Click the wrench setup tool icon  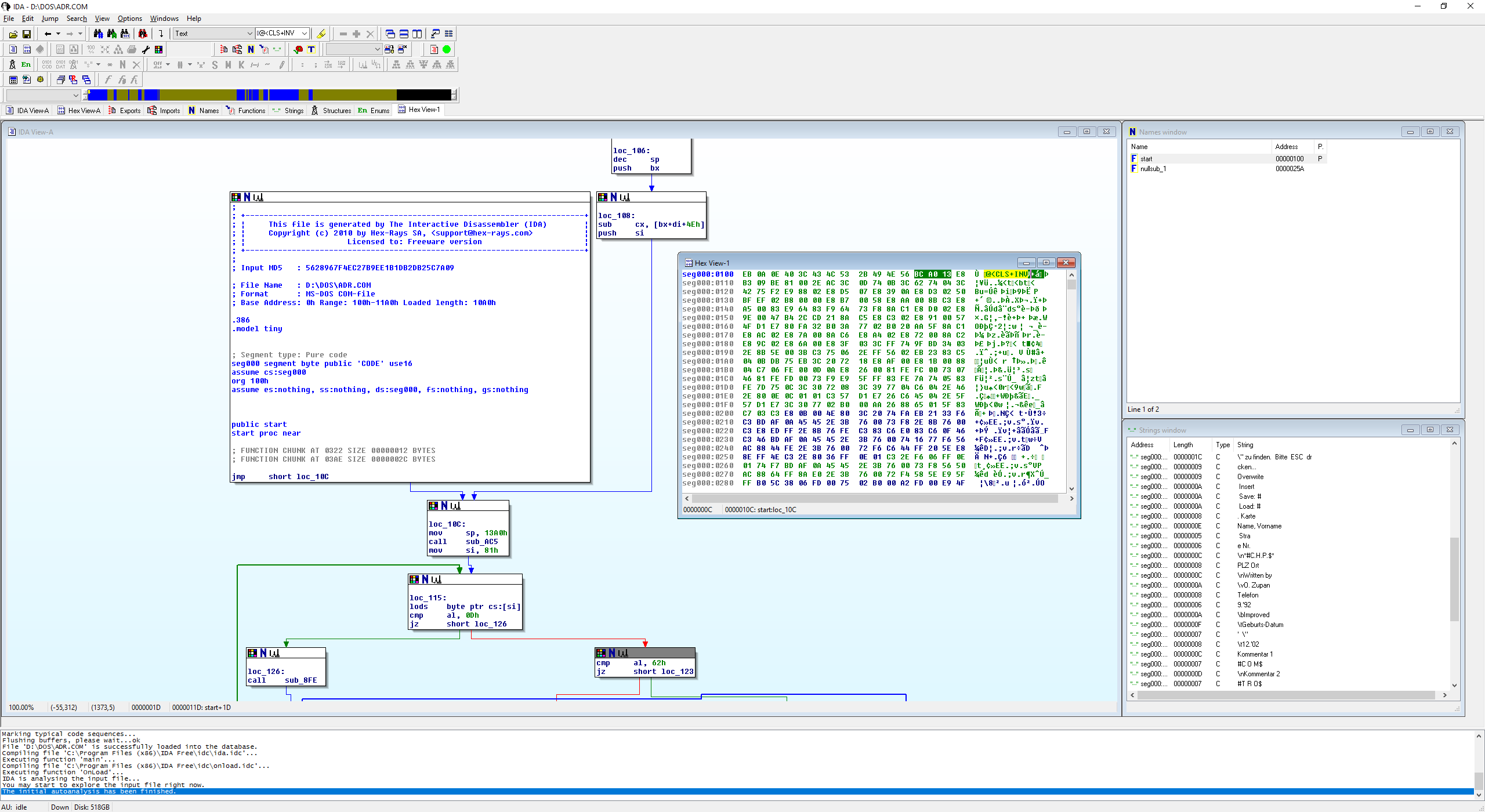146,49
